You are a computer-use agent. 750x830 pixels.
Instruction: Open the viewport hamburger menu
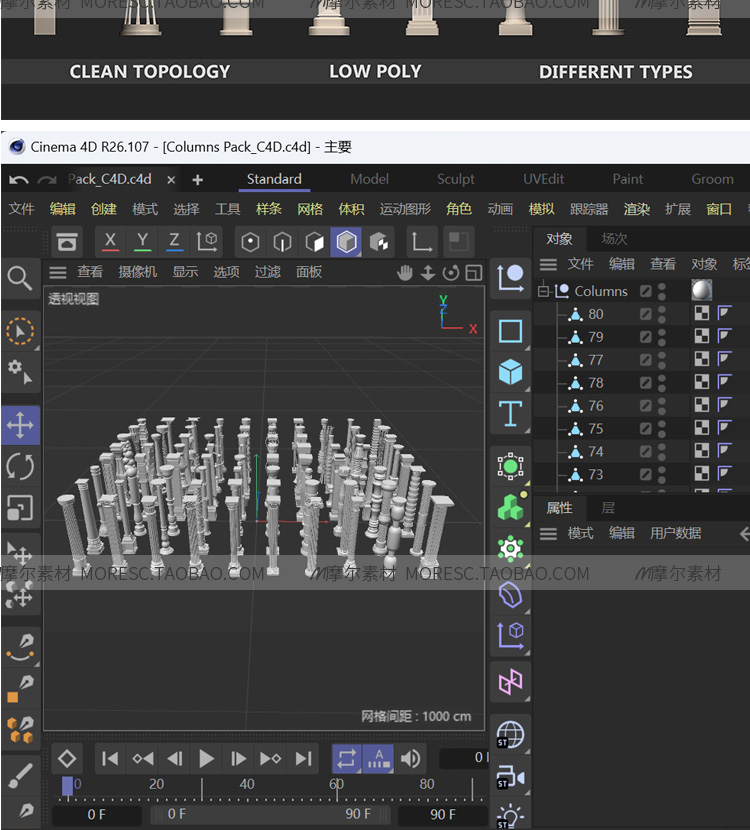coord(58,273)
